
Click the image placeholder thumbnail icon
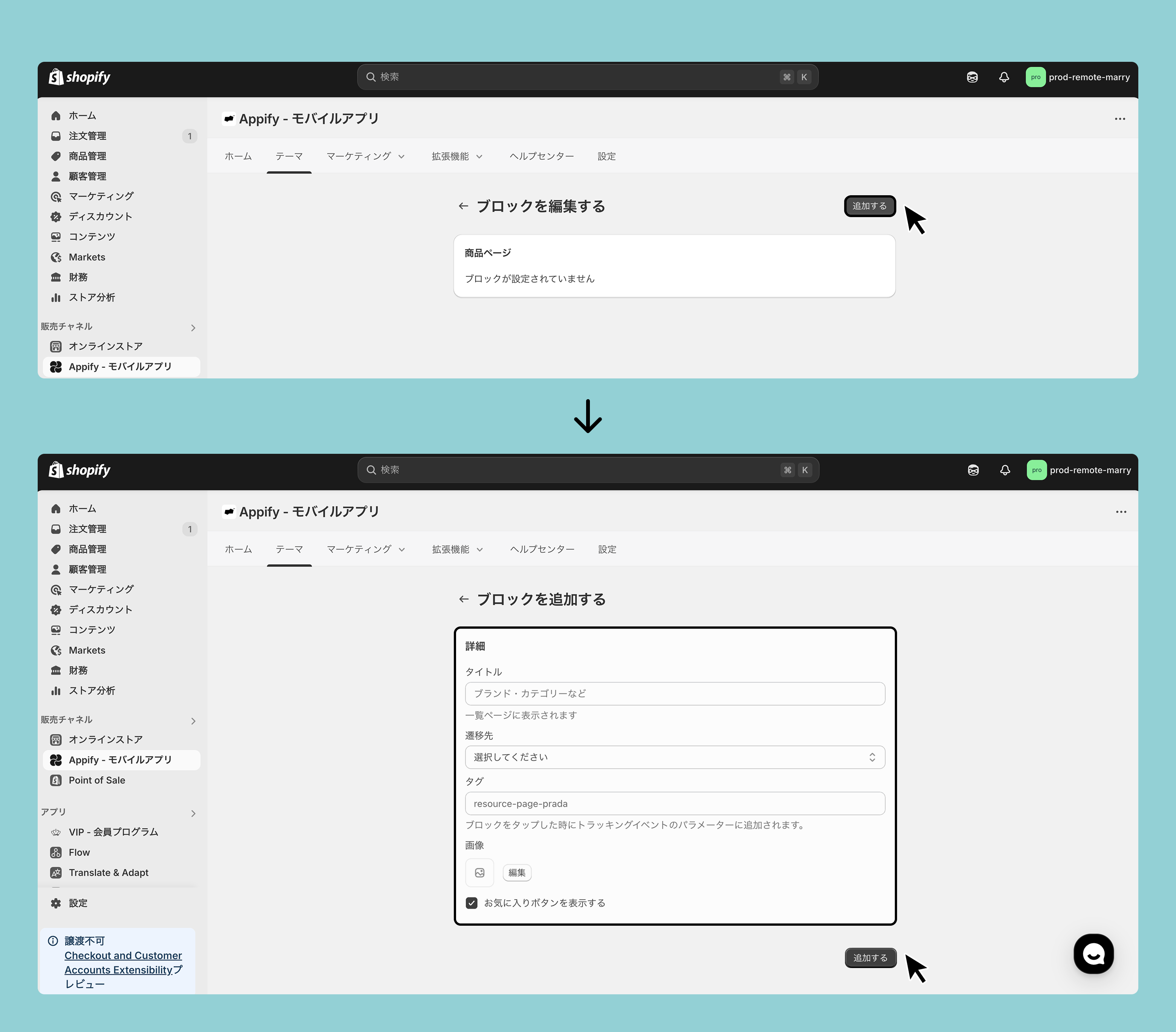point(479,873)
